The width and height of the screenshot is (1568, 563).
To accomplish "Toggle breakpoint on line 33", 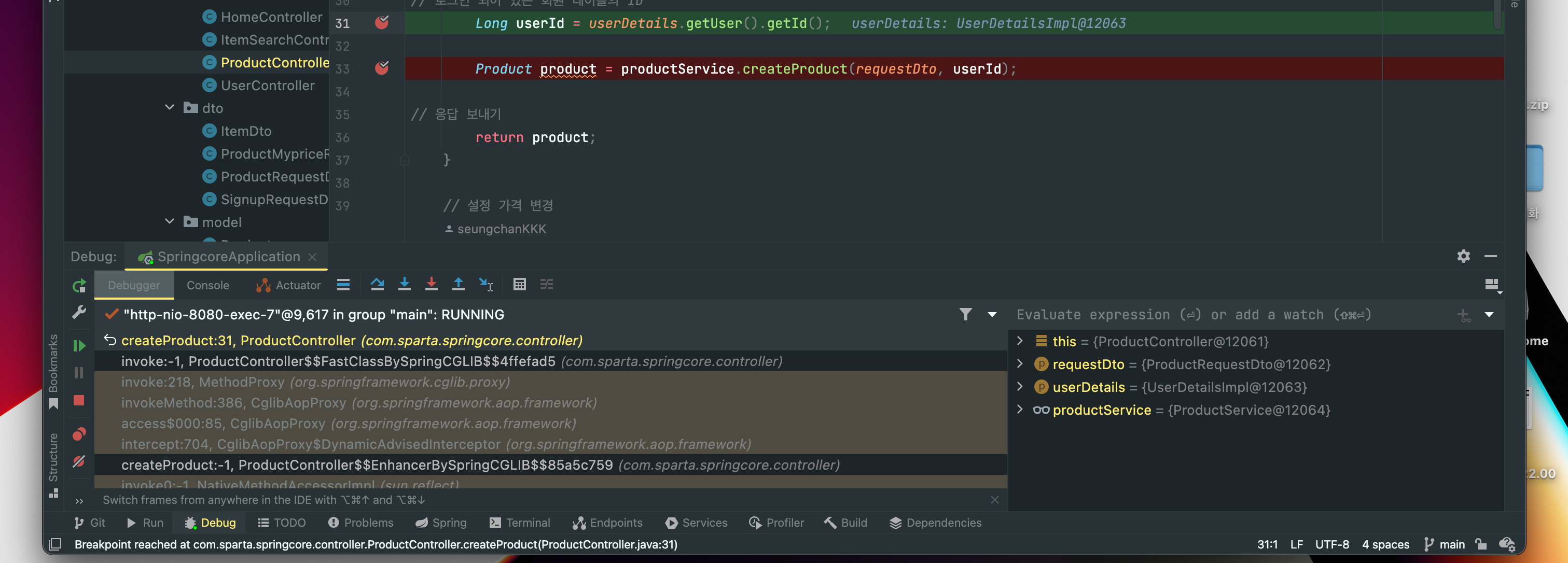I will [x=382, y=68].
